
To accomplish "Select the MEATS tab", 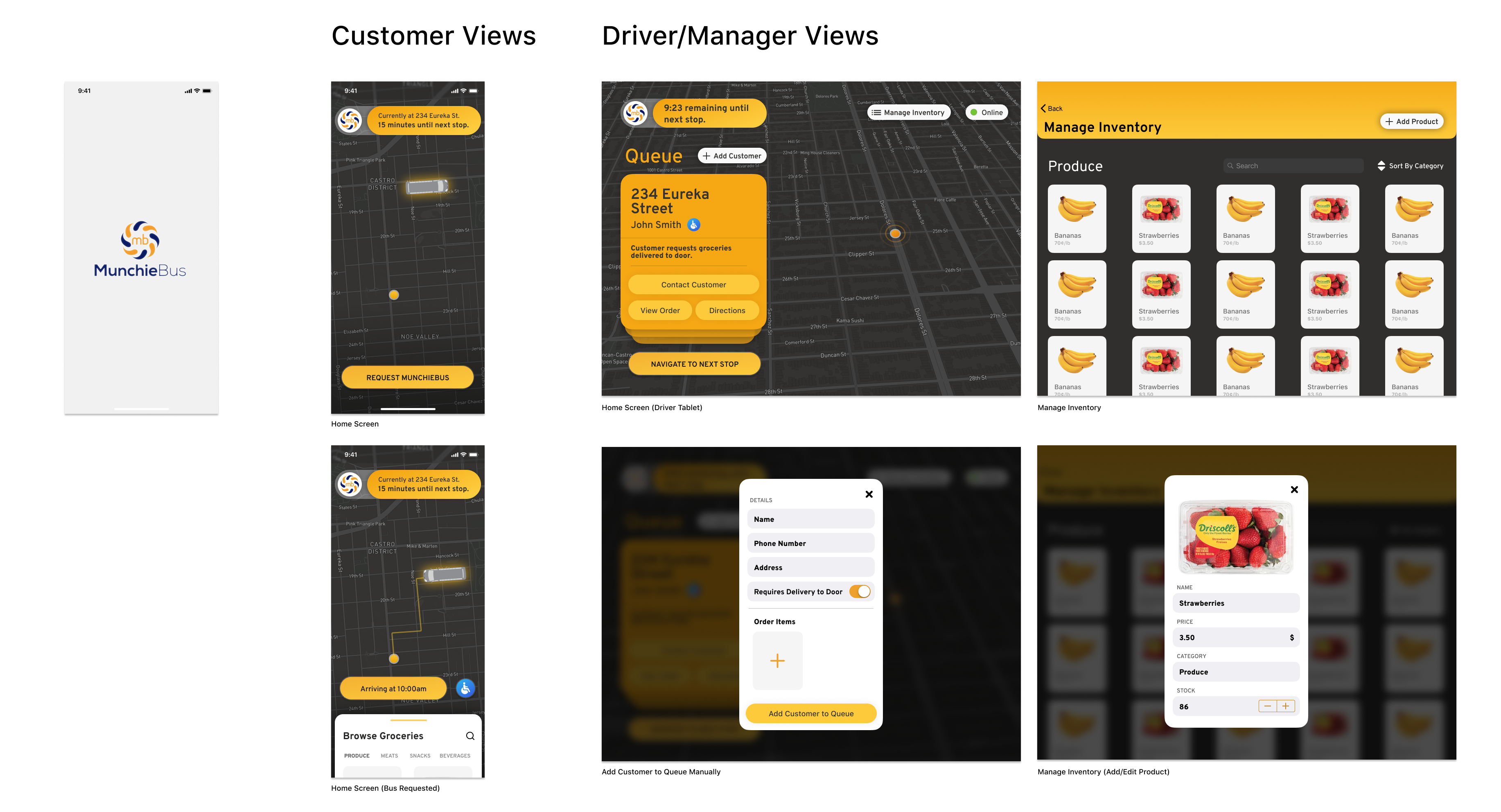I will [x=389, y=756].
